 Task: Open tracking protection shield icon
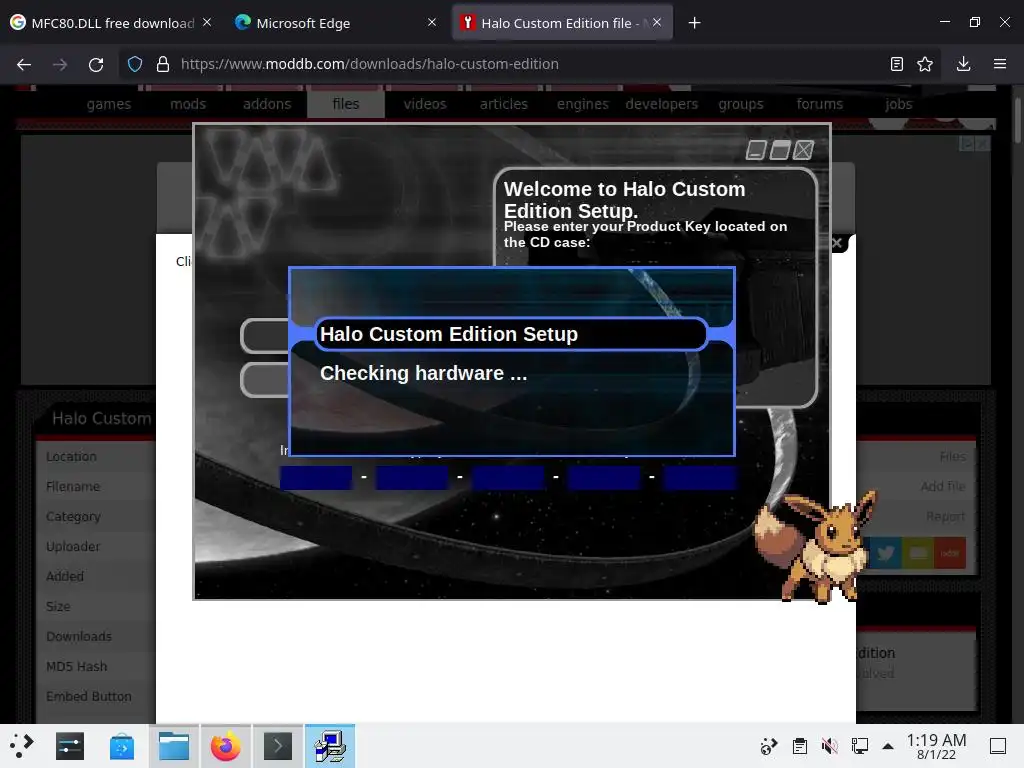(135, 64)
